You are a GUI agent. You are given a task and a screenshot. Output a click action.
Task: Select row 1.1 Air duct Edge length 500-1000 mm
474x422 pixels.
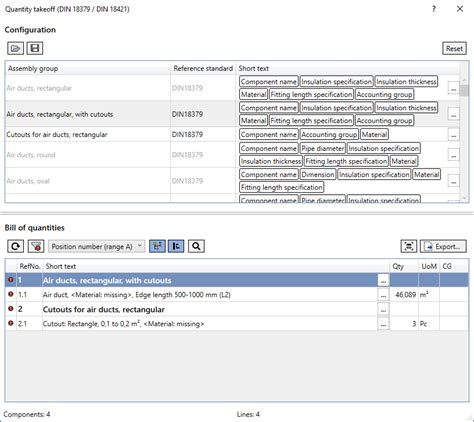point(237,295)
